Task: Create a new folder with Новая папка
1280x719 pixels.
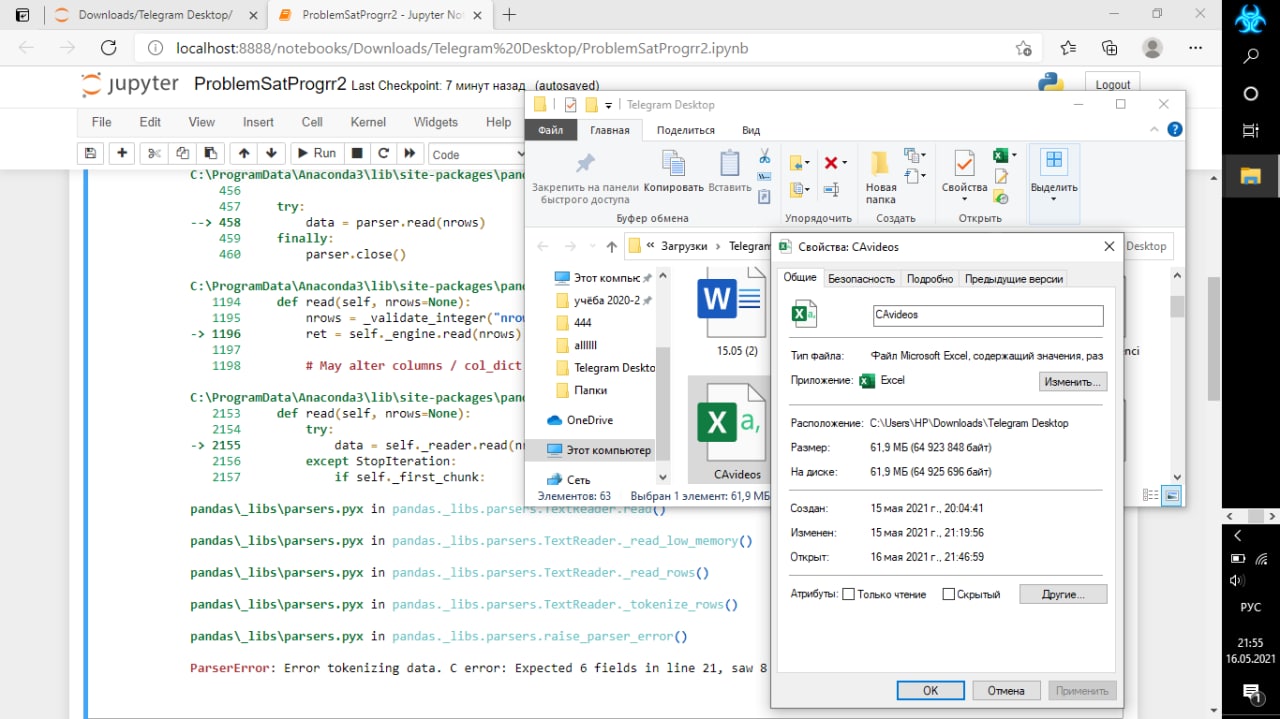Action: coord(881,176)
